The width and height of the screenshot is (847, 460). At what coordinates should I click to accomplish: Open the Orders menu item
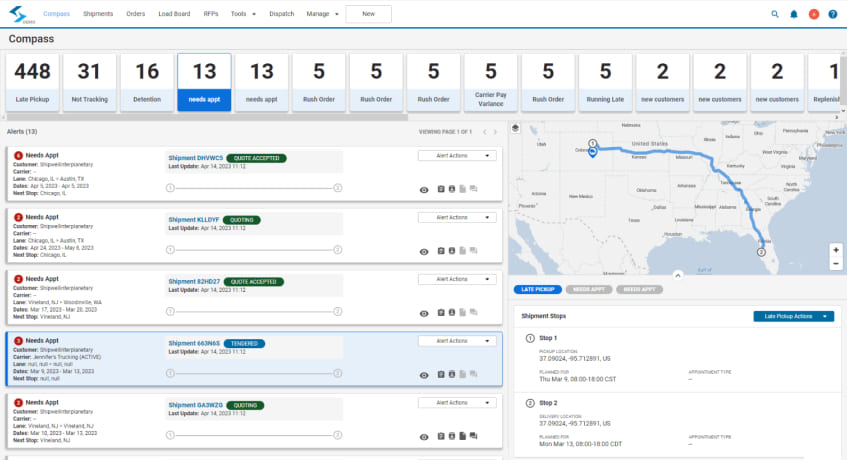click(x=136, y=14)
